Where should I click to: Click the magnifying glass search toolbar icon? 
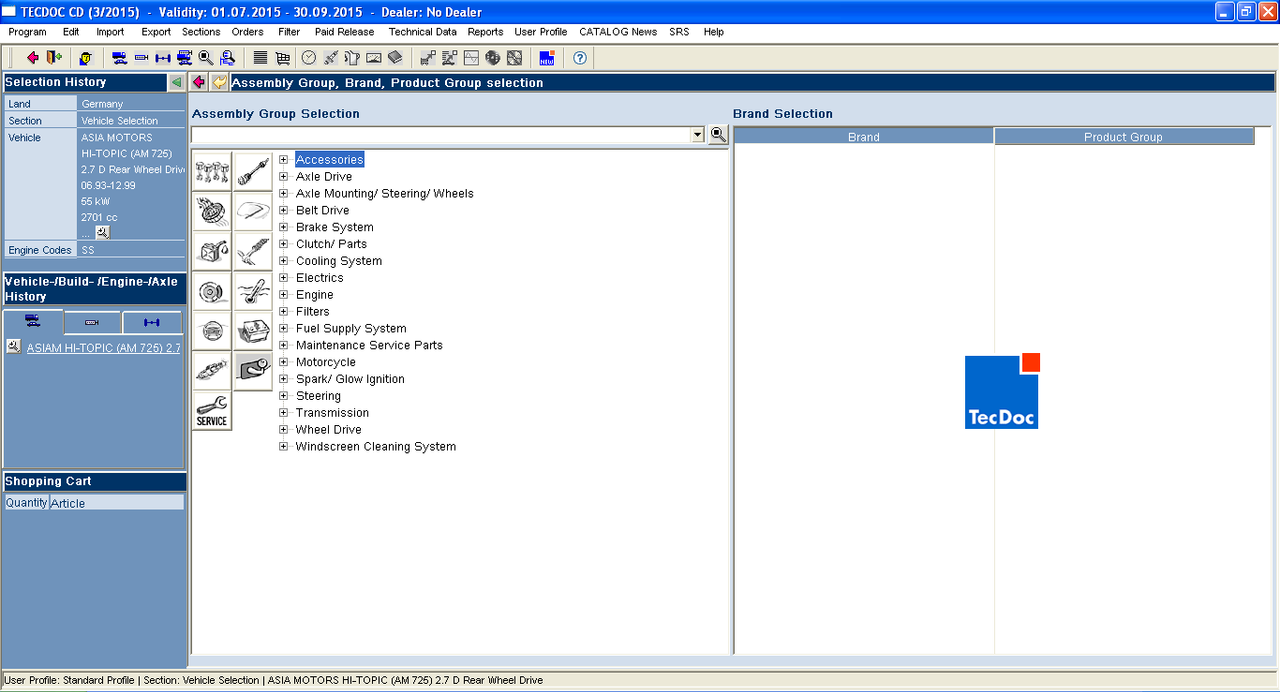click(x=206, y=58)
